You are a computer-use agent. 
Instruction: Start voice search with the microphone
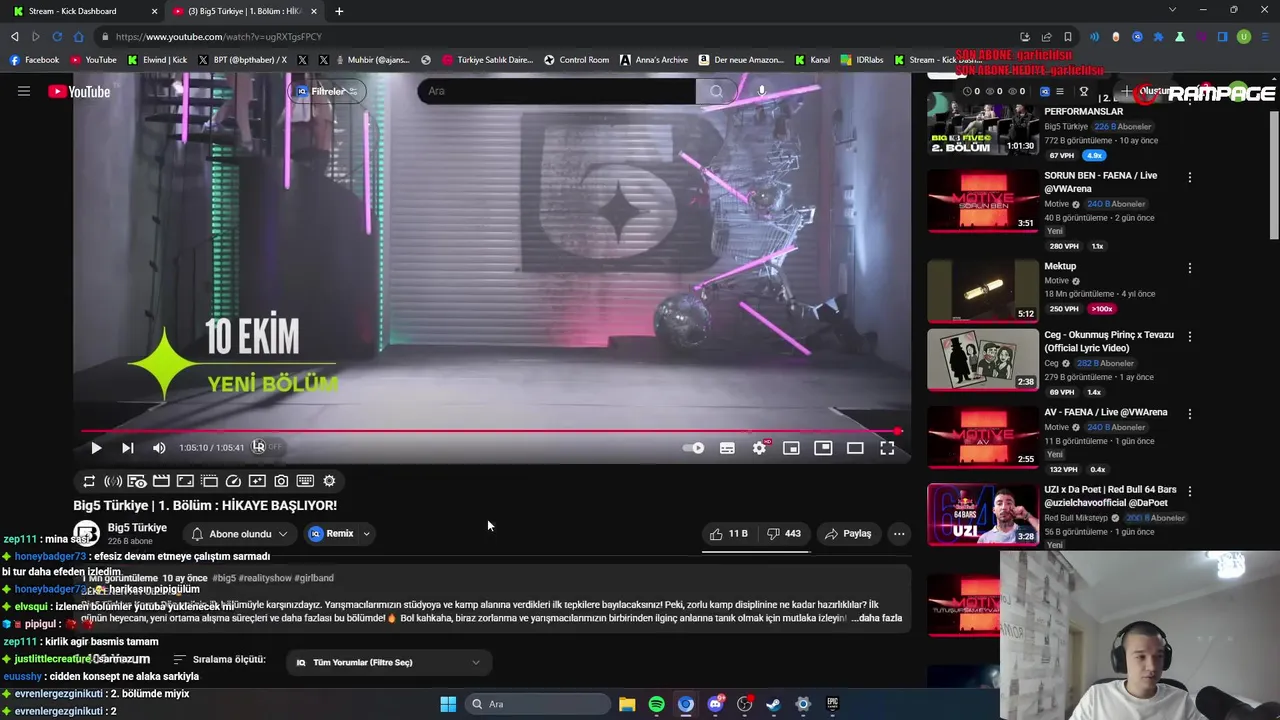(x=762, y=91)
